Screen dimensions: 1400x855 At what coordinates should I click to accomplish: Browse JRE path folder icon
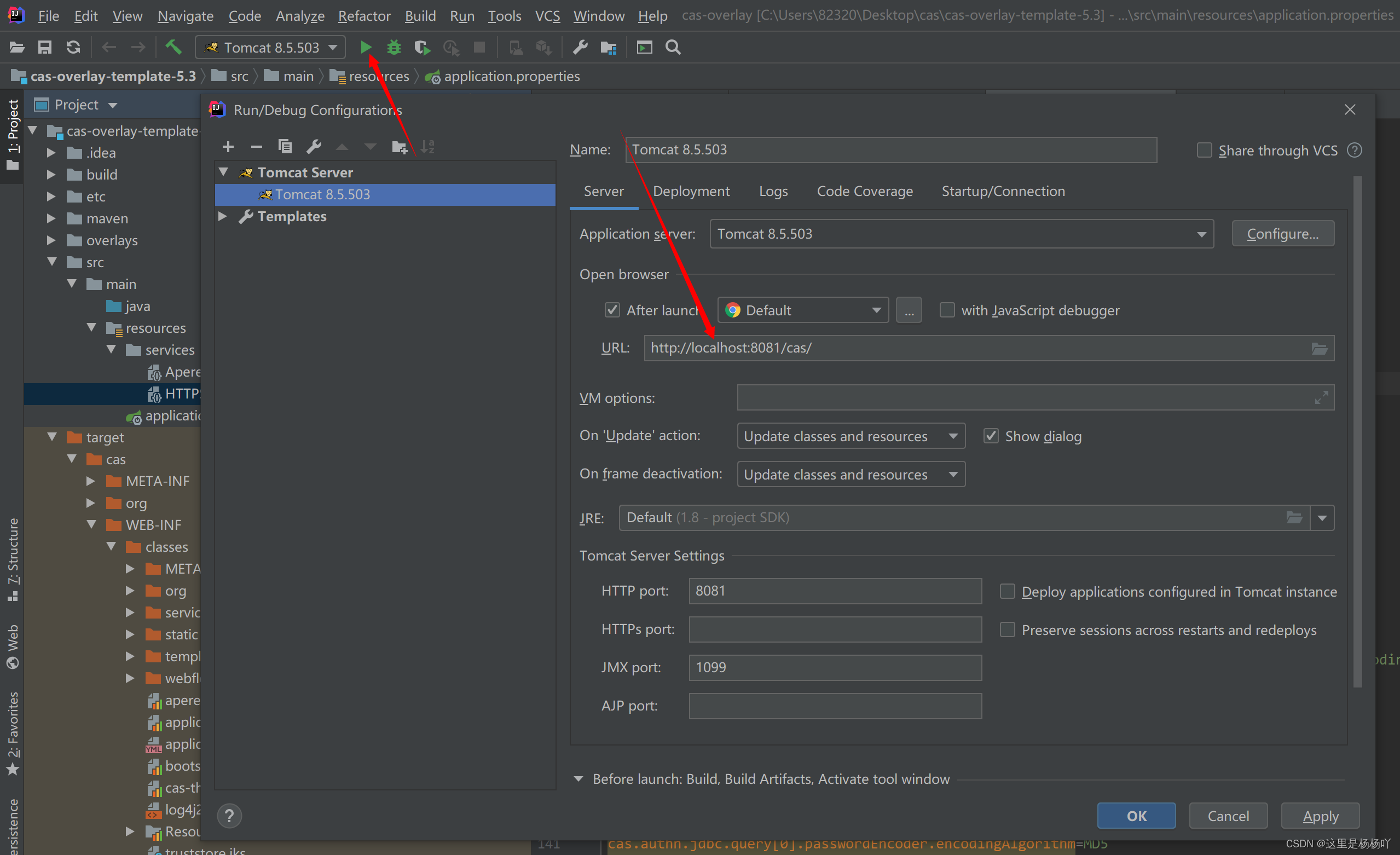1294,518
